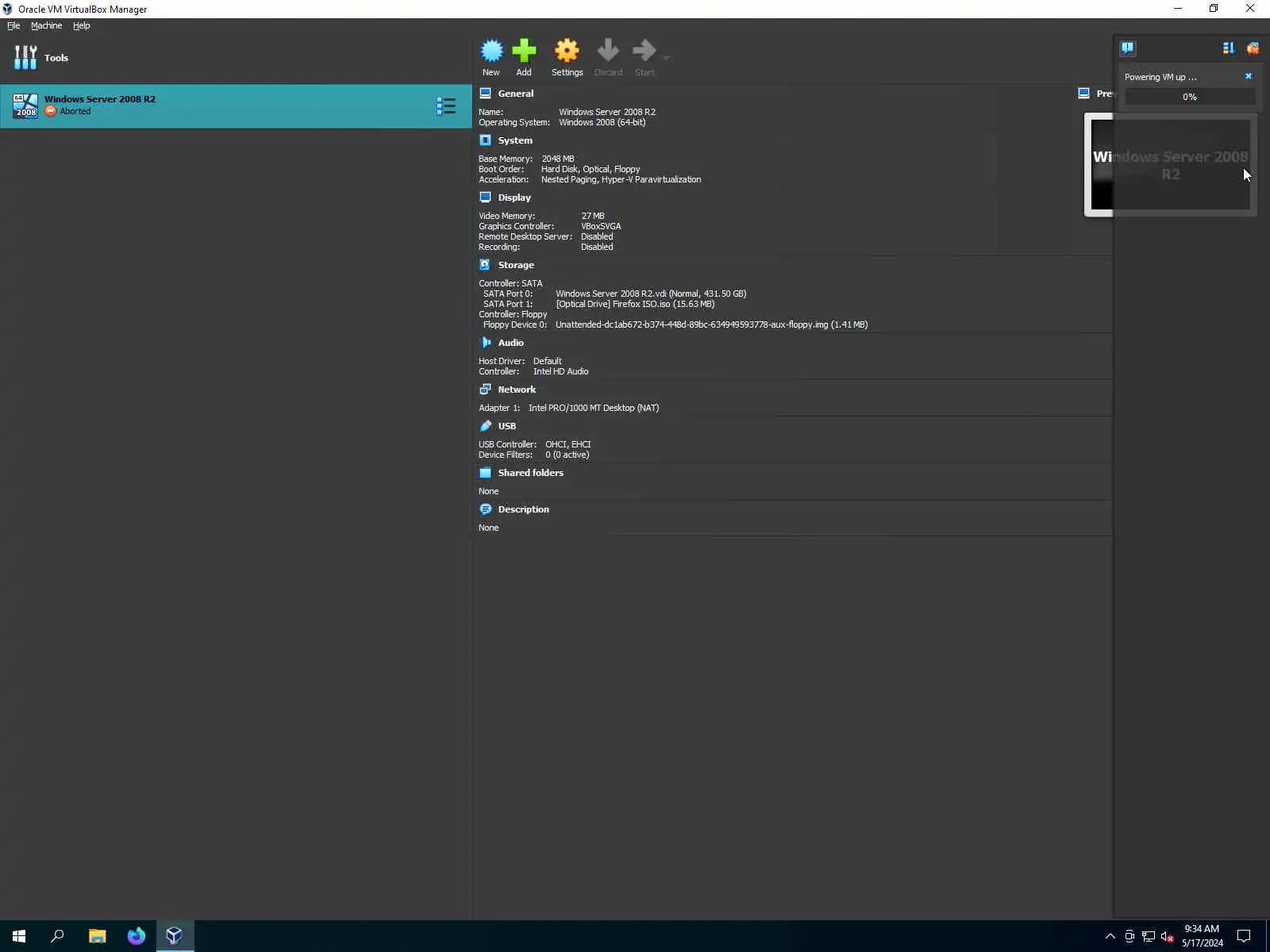Click the muted volume tray icon
Screen dimensions: 1270x952
tap(1167, 937)
